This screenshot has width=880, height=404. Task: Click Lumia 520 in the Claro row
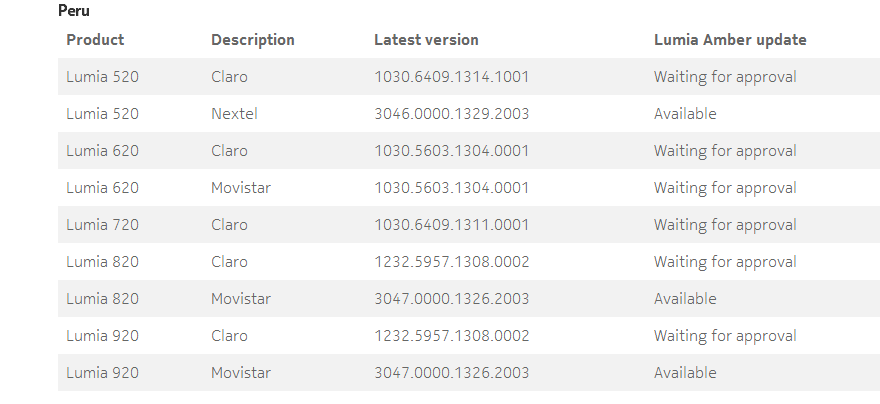102,77
